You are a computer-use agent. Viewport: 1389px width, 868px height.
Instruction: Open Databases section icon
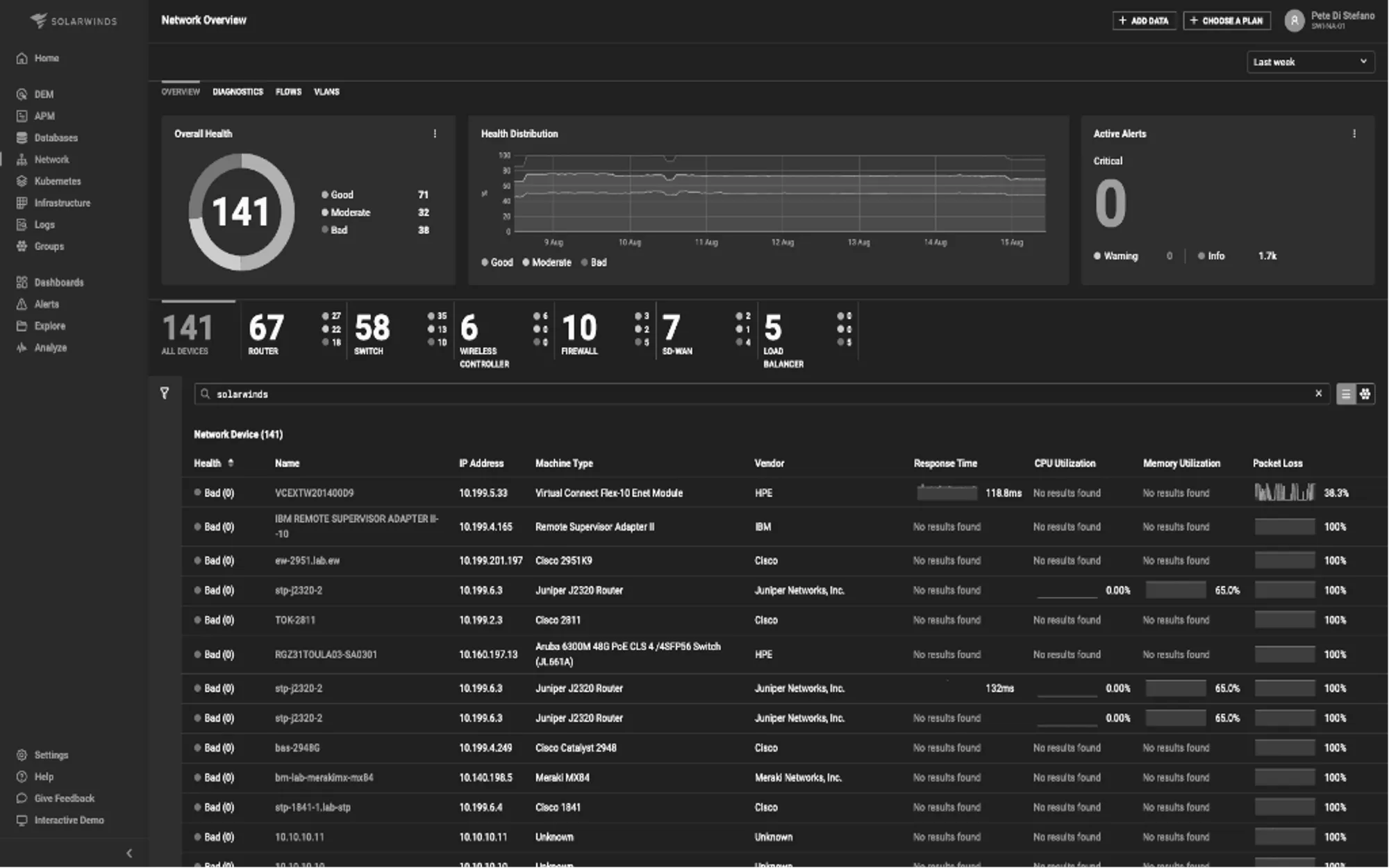tap(22, 137)
